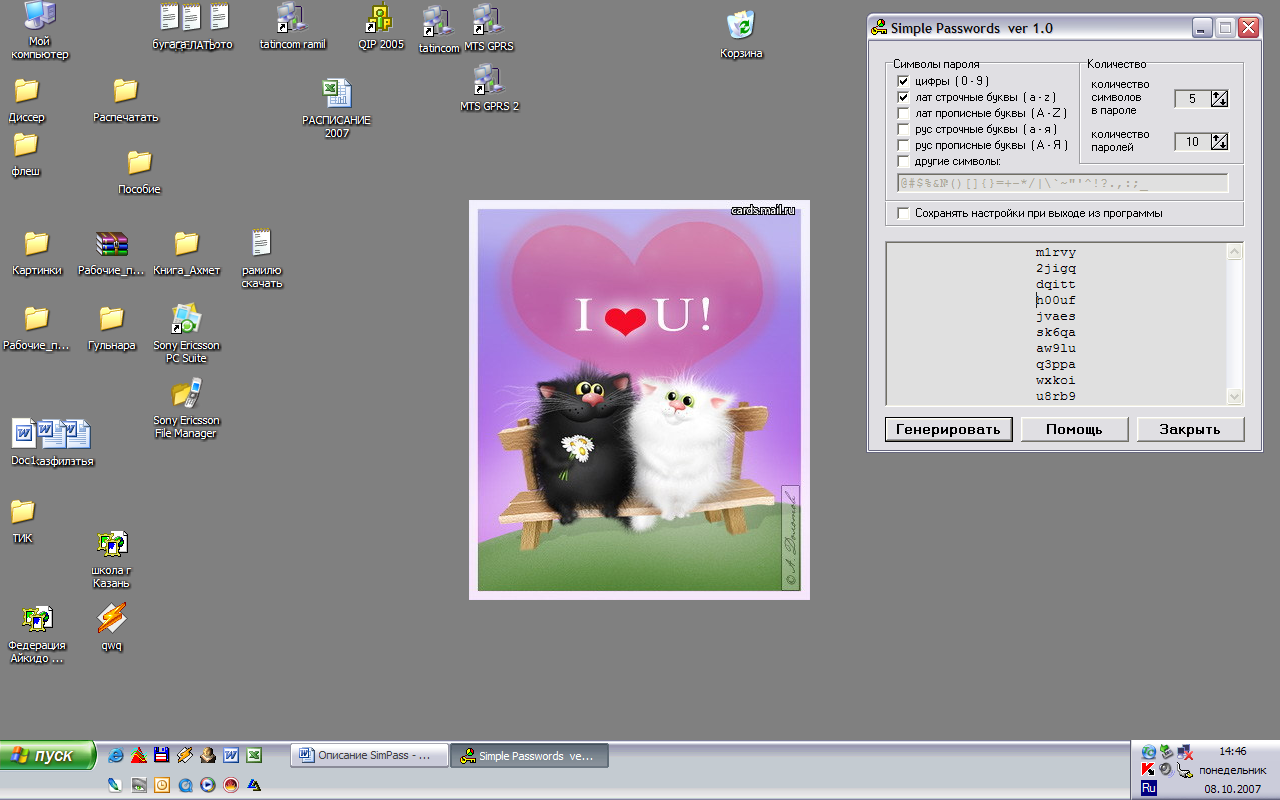Screen dimensions: 1280x800
Task: Switch to Описание SimPass taskbar window
Action: (x=370, y=756)
